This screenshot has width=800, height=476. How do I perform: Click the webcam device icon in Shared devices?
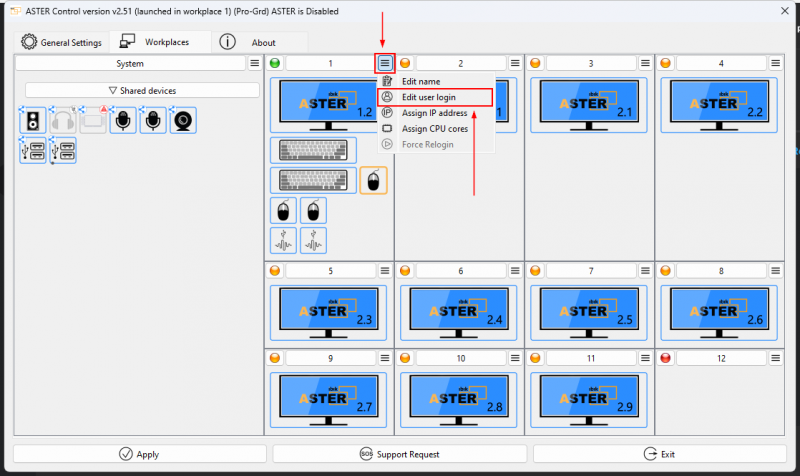pos(183,120)
